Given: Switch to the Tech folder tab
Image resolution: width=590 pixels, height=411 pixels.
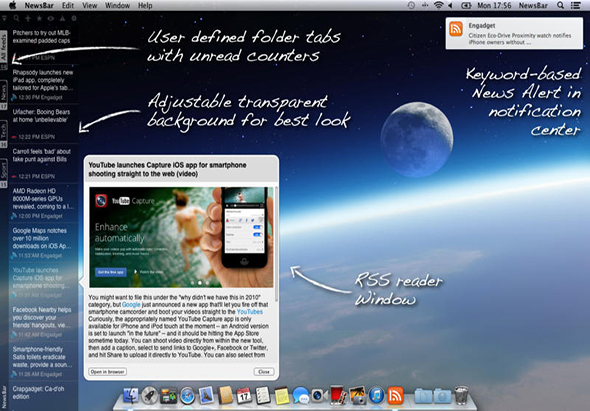Looking at the screenshot, I should pos(4,134).
